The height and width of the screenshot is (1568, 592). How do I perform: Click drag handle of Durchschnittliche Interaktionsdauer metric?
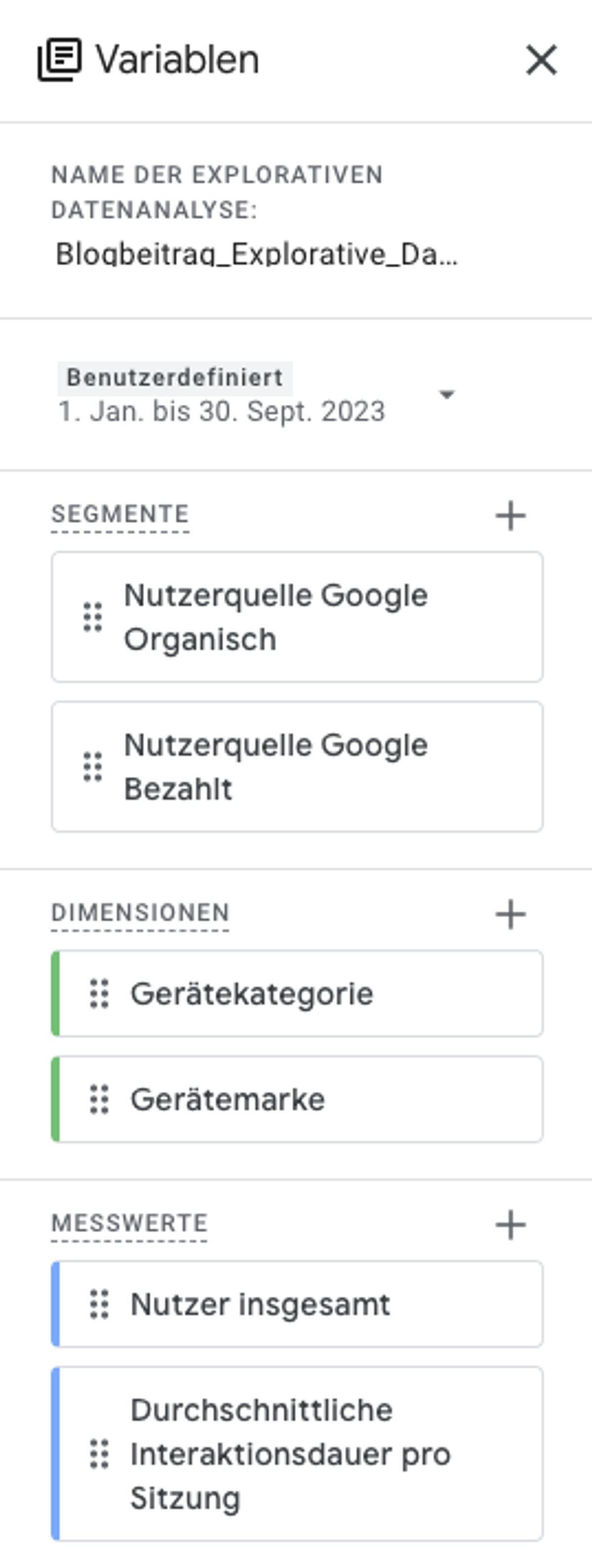[x=99, y=1454]
